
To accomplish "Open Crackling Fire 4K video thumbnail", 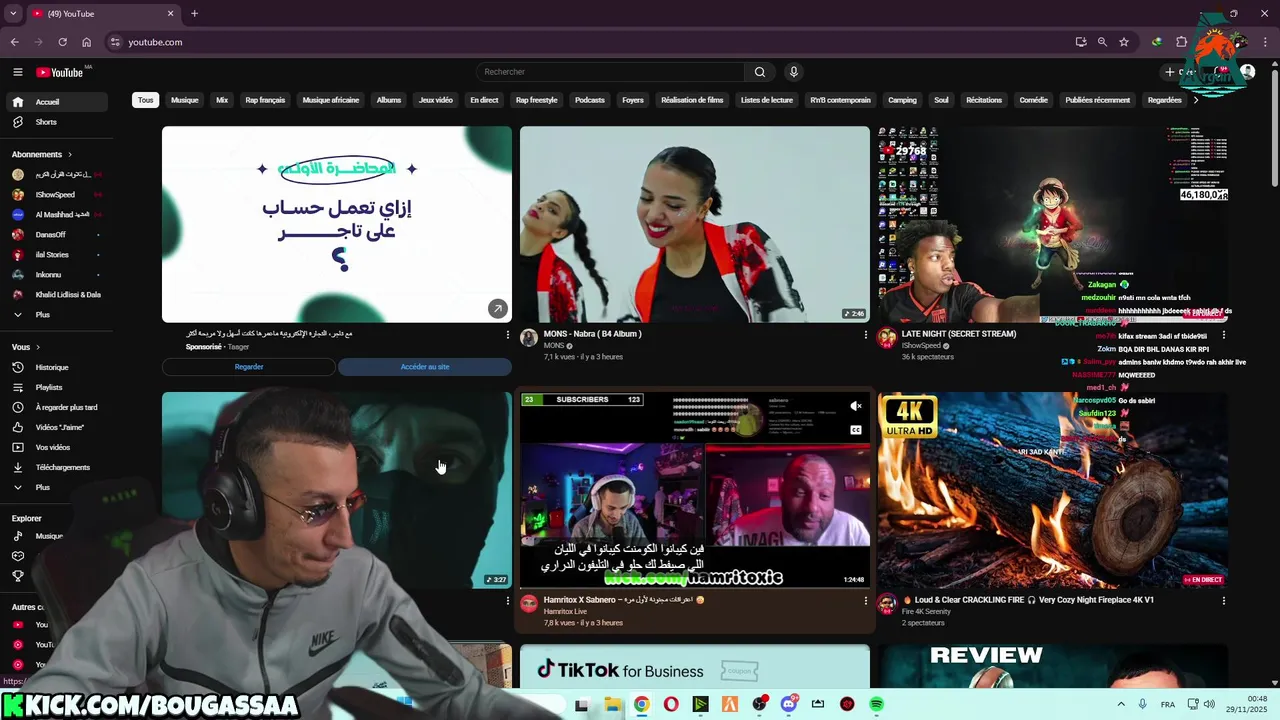I will tap(1053, 490).
